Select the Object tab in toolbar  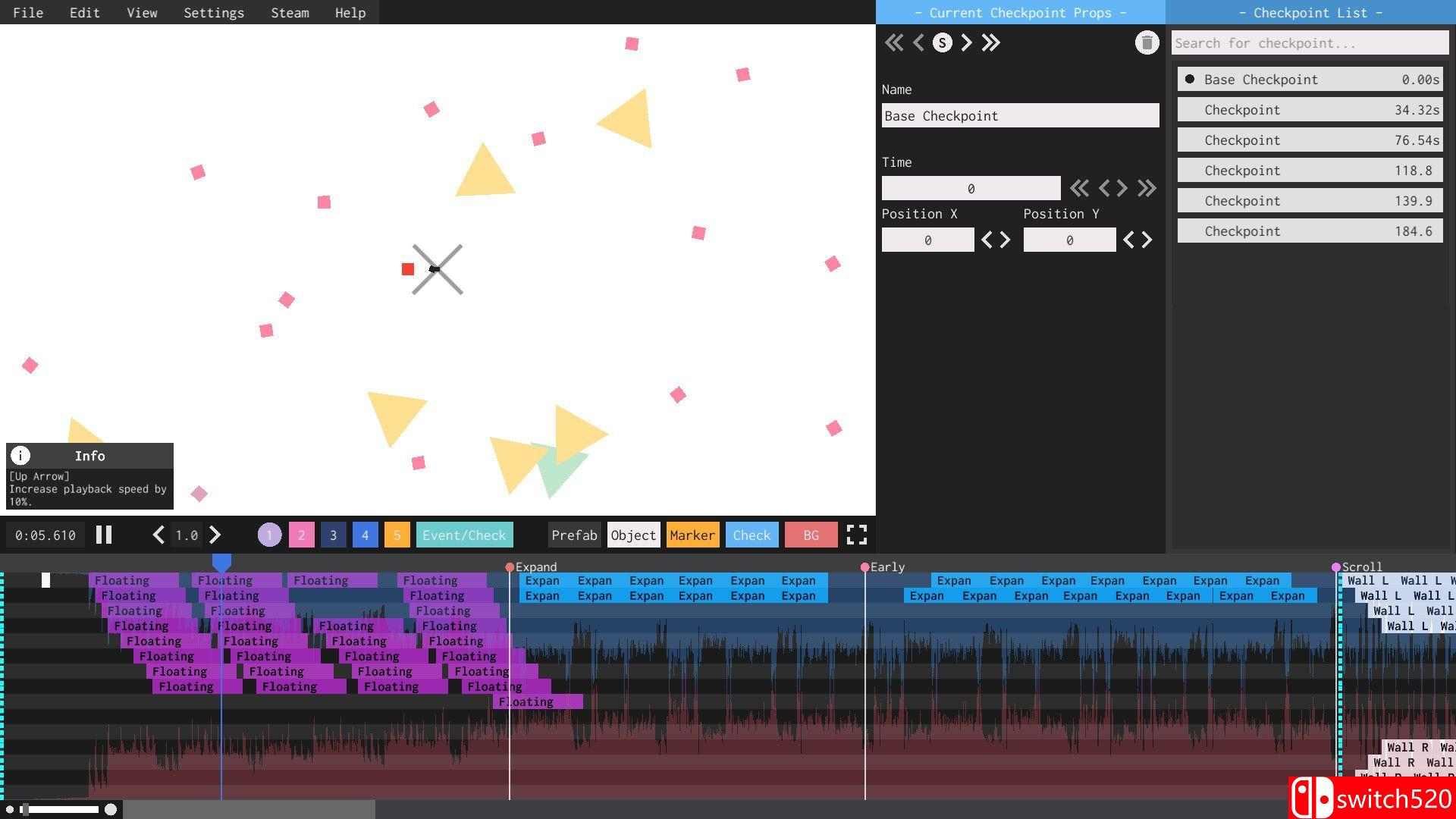pyautogui.click(x=633, y=535)
